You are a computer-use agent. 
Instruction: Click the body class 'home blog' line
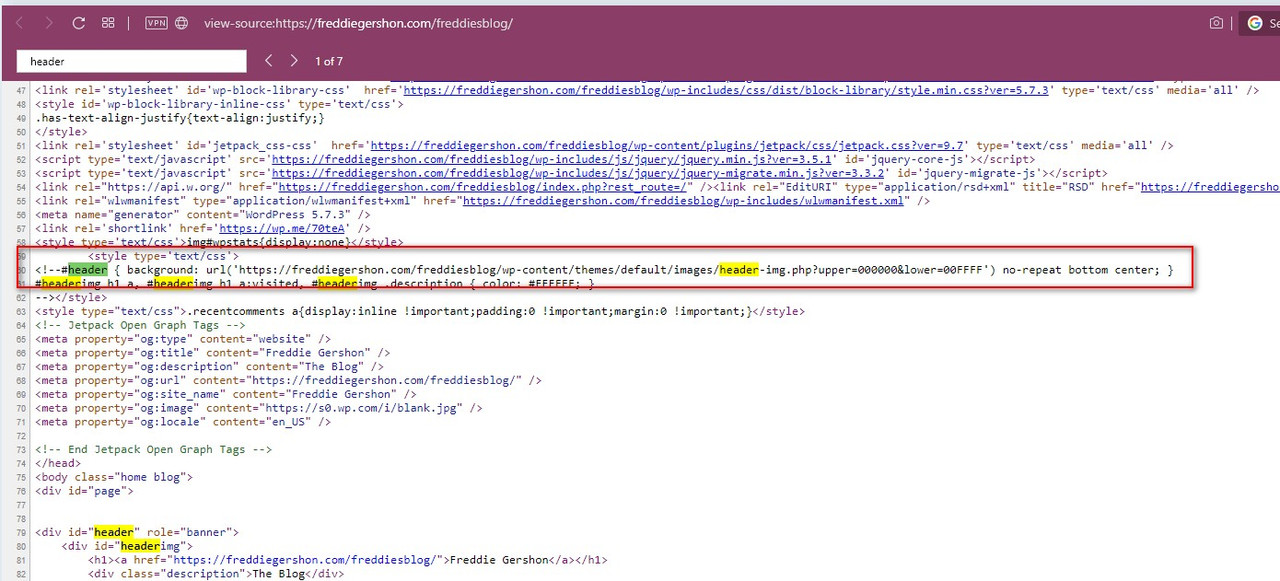114,478
